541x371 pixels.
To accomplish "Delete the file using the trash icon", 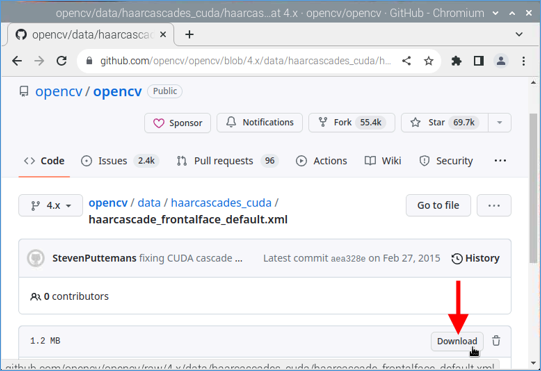I will [x=496, y=341].
